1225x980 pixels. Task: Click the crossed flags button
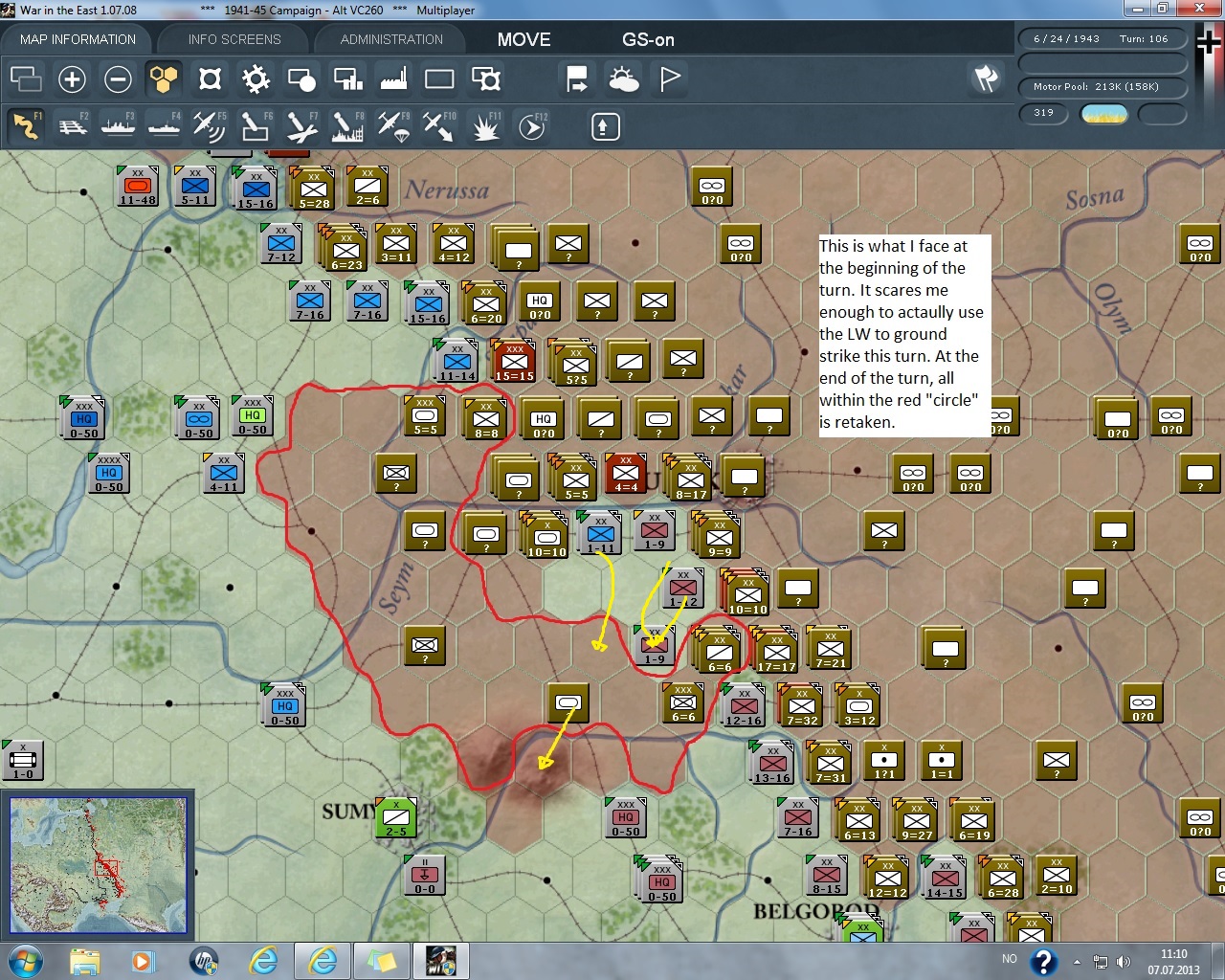click(986, 78)
